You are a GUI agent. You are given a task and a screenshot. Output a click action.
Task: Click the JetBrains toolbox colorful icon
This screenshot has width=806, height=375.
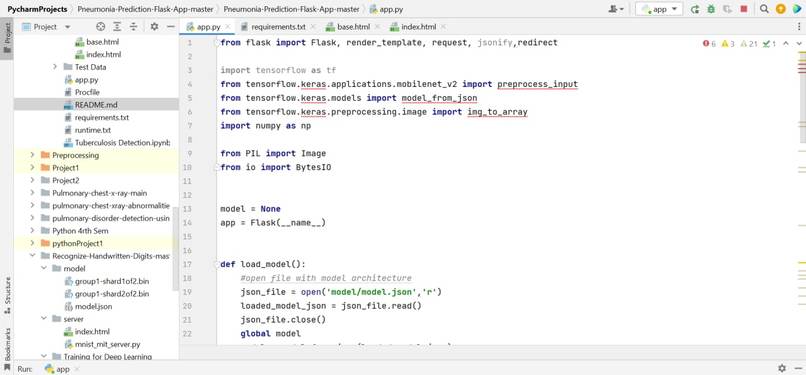797,9
